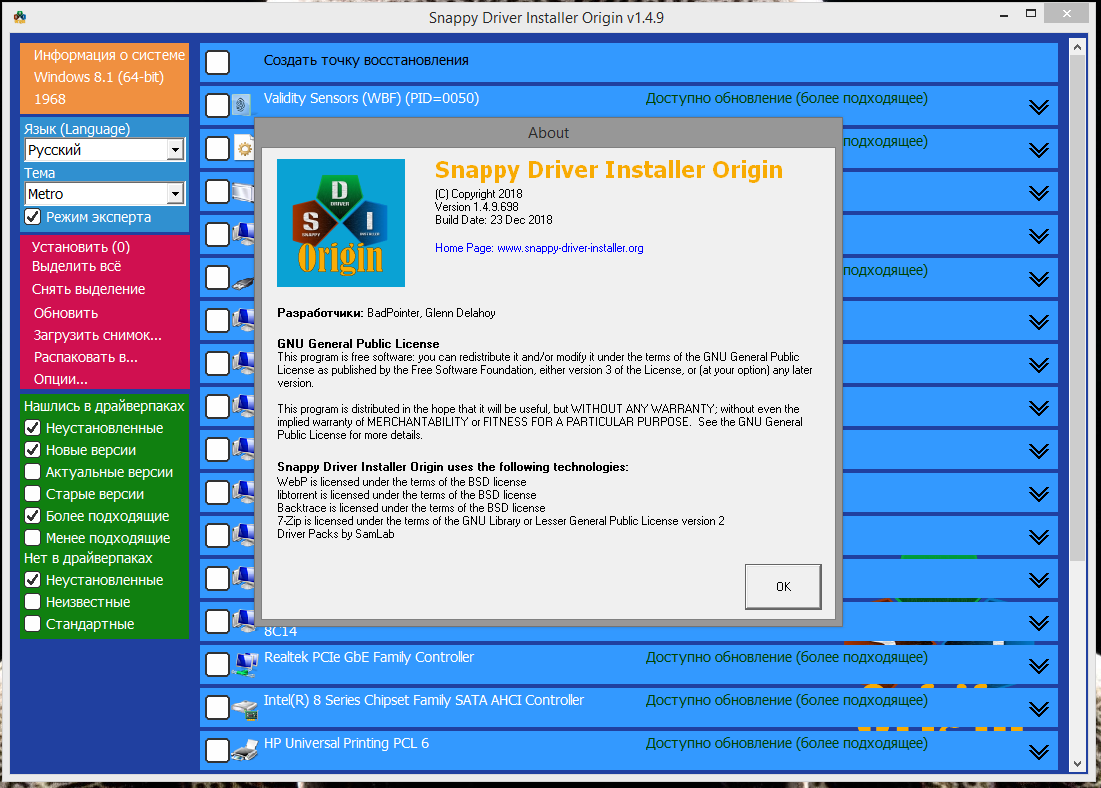Enable the Менее подходящие filter
Screen dimensions: 1101x788
coord(32,538)
